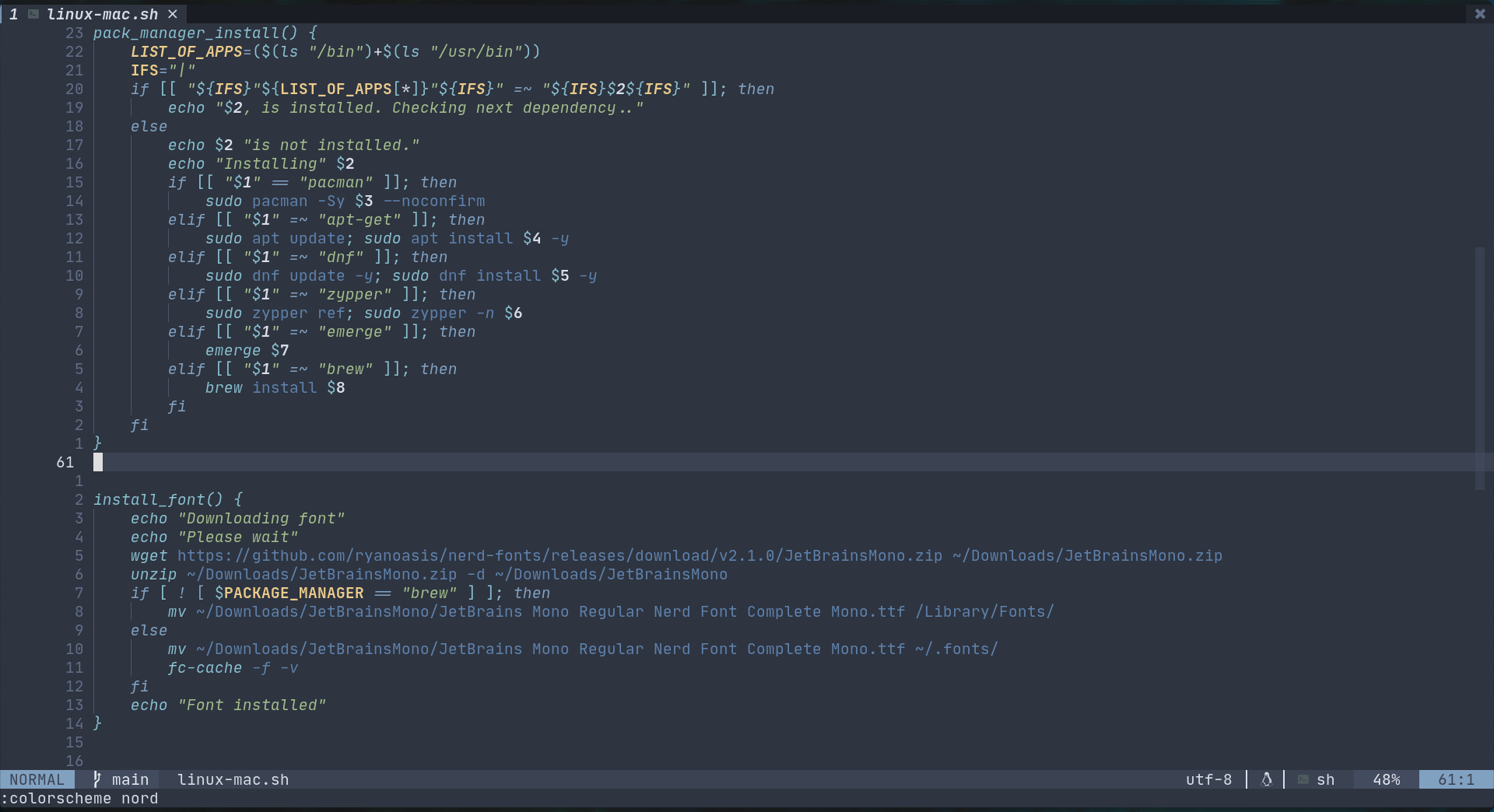Click the /Library/Fonts/ destination path
1494x812 pixels.
click(985, 611)
